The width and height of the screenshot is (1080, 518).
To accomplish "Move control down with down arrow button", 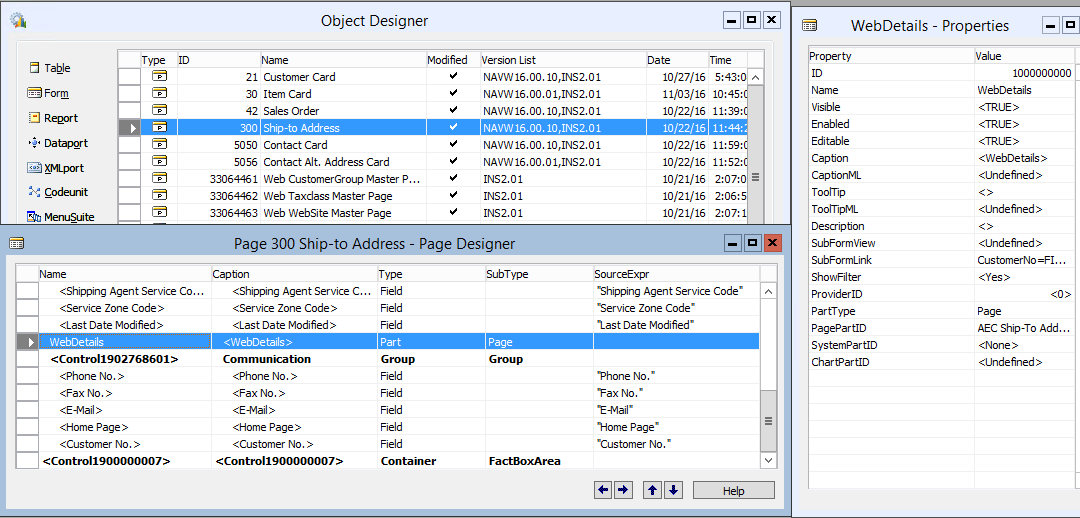I will (673, 490).
